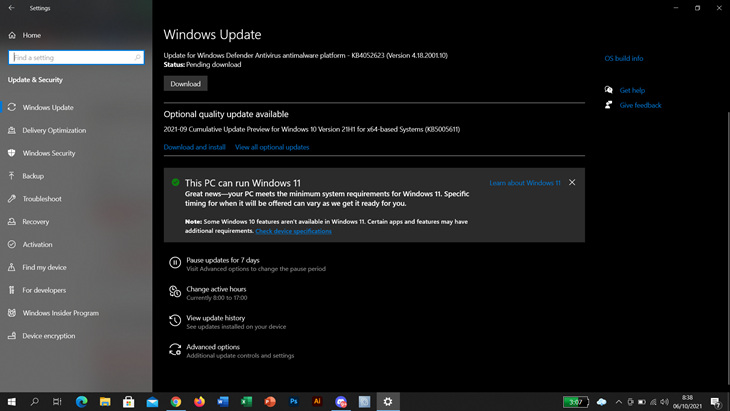The width and height of the screenshot is (730, 411).
Task: Switch to Google Chrome on taskbar
Action: [x=176, y=402]
